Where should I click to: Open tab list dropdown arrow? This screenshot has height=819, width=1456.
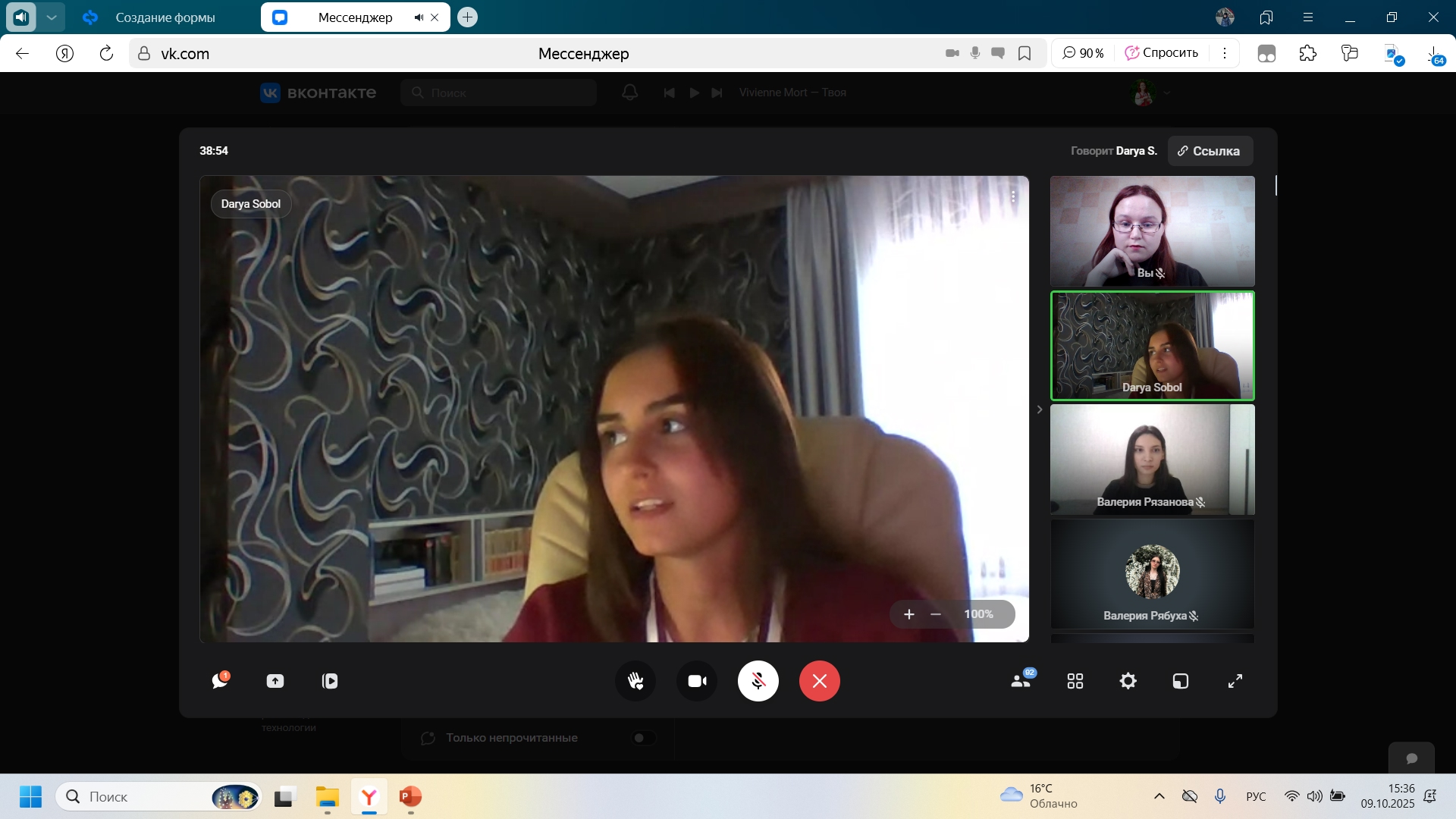[x=52, y=17]
